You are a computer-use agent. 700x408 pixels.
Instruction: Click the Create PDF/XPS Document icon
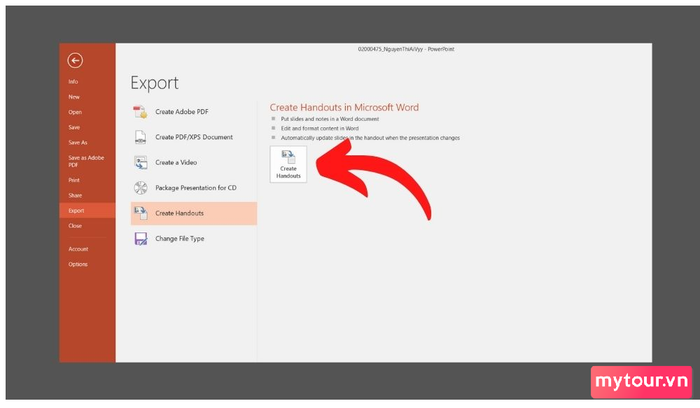(x=140, y=137)
